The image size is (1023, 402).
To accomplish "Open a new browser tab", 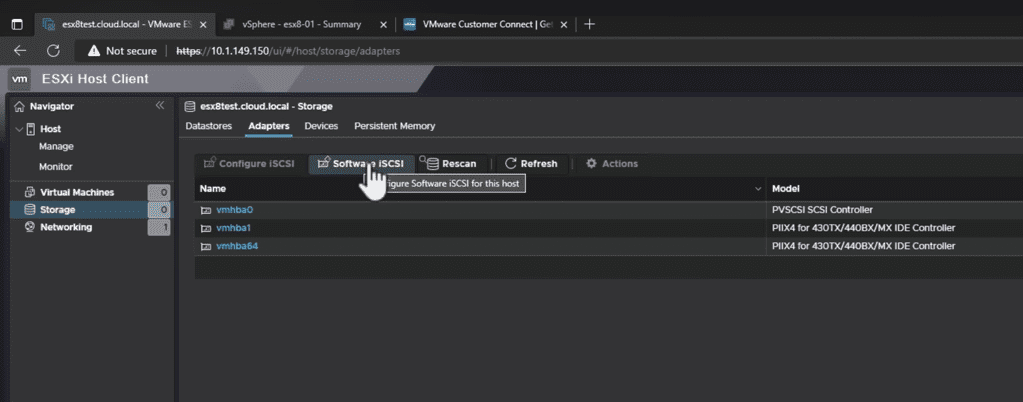I will (x=589, y=25).
